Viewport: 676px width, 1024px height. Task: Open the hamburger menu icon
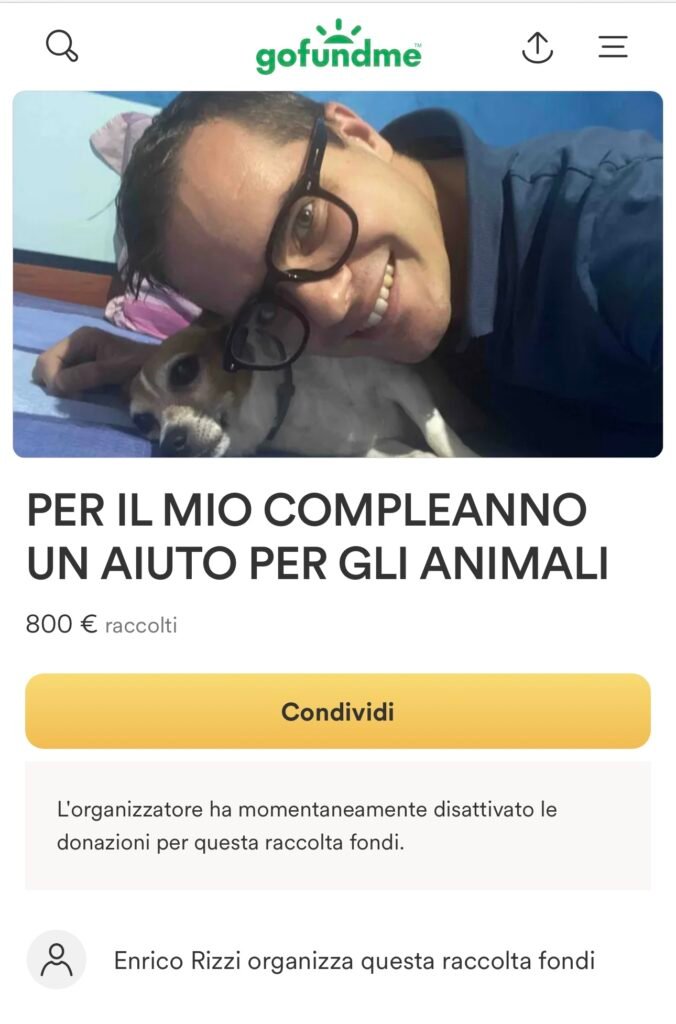[613, 47]
